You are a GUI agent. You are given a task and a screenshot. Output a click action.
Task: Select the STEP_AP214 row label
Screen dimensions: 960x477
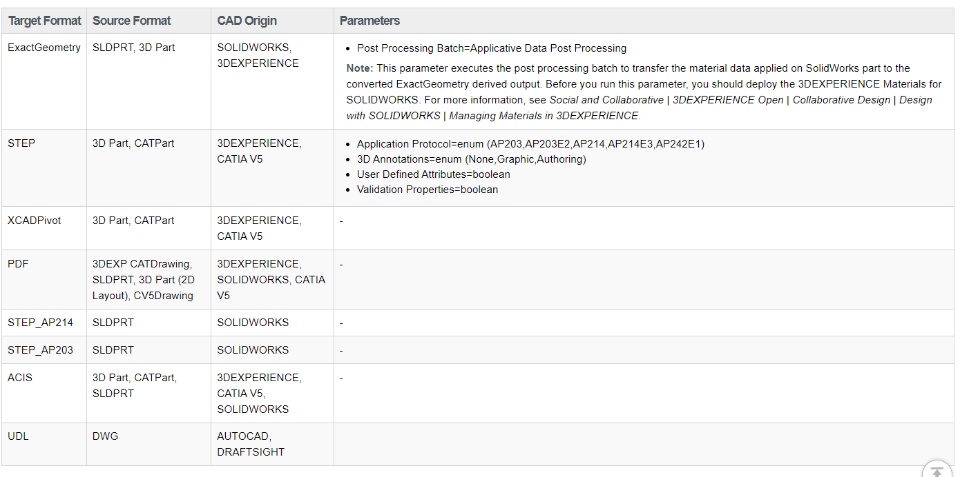[x=41, y=322]
